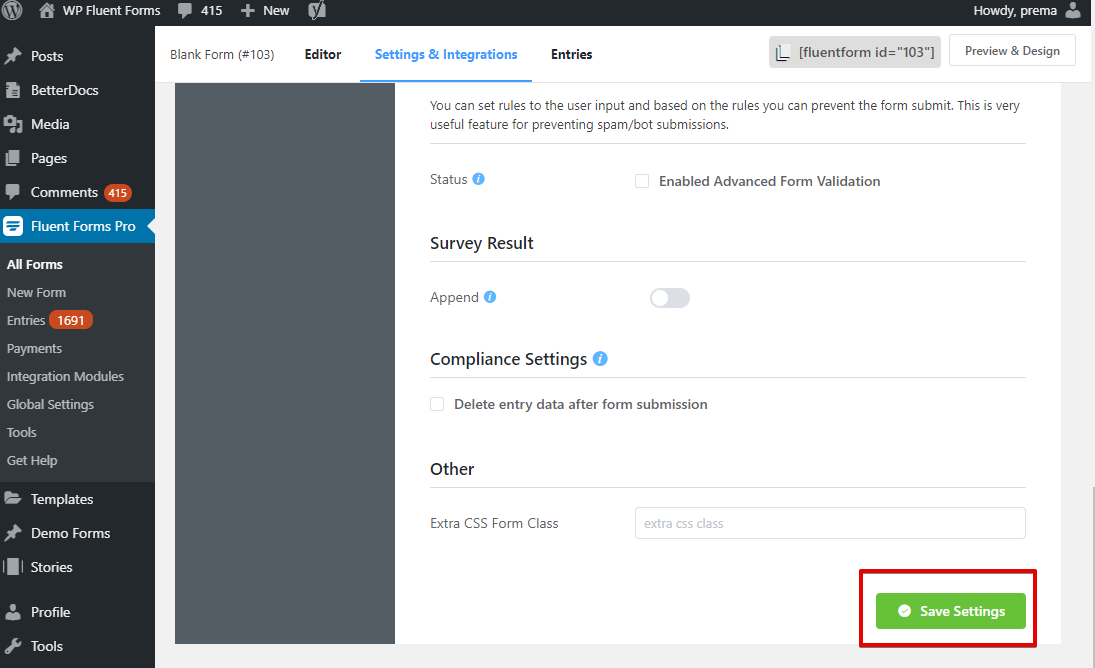Click the Comments 415 badge in sidebar
The width and height of the screenshot is (1095, 668).
117,193
